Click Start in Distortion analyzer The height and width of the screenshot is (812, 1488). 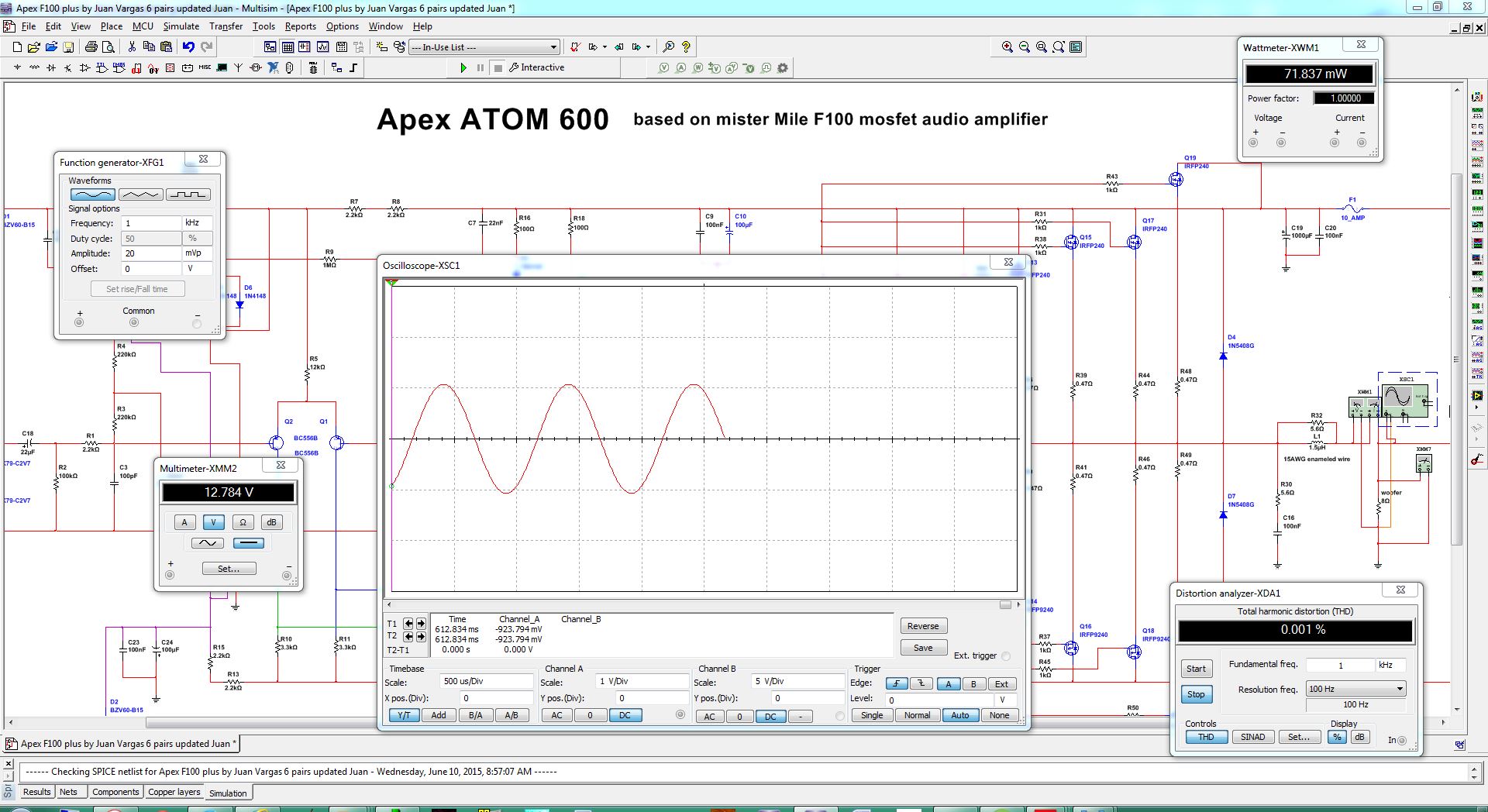click(1196, 669)
